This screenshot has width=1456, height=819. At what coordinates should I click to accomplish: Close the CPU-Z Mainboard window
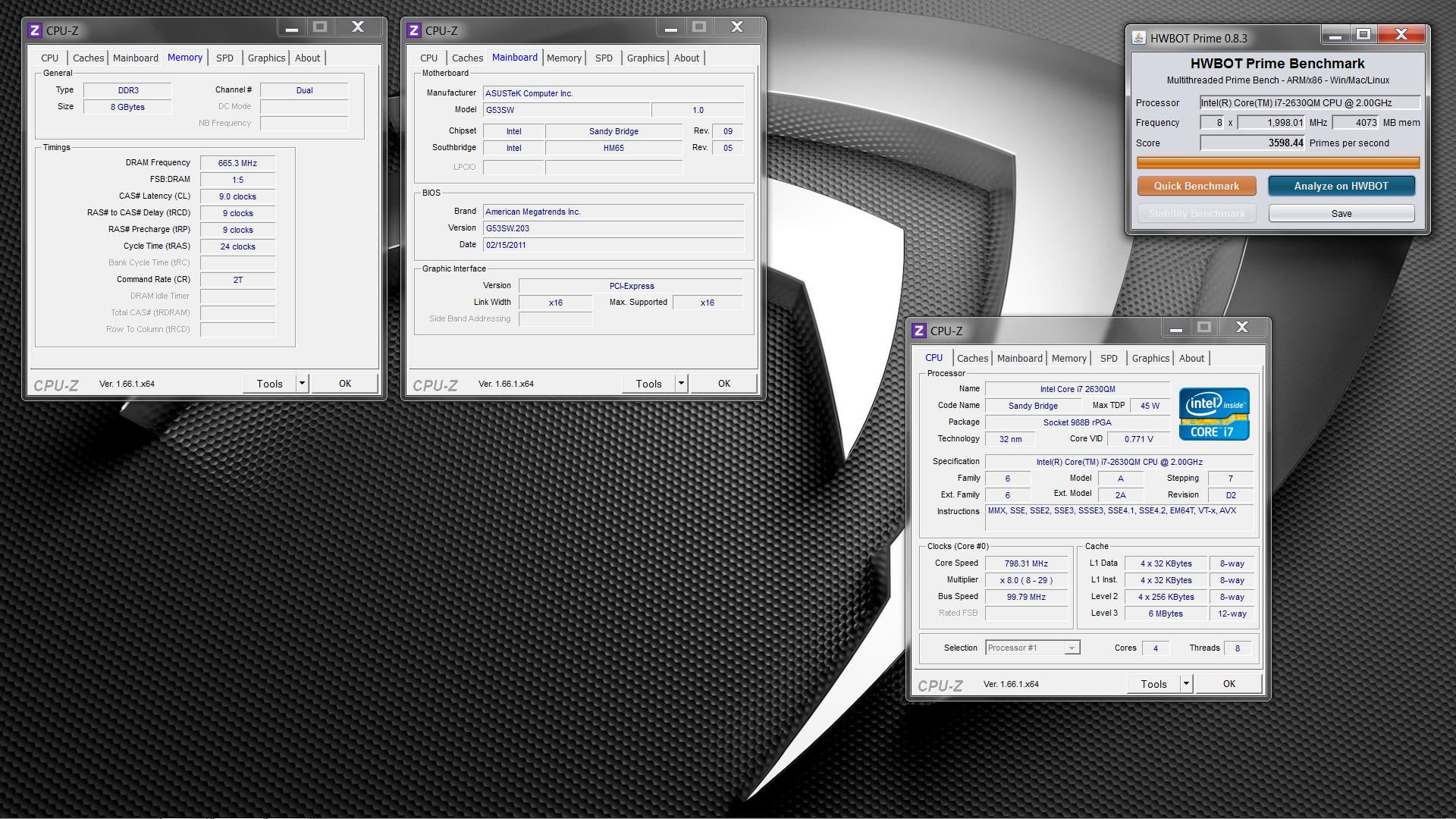pyautogui.click(x=737, y=27)
